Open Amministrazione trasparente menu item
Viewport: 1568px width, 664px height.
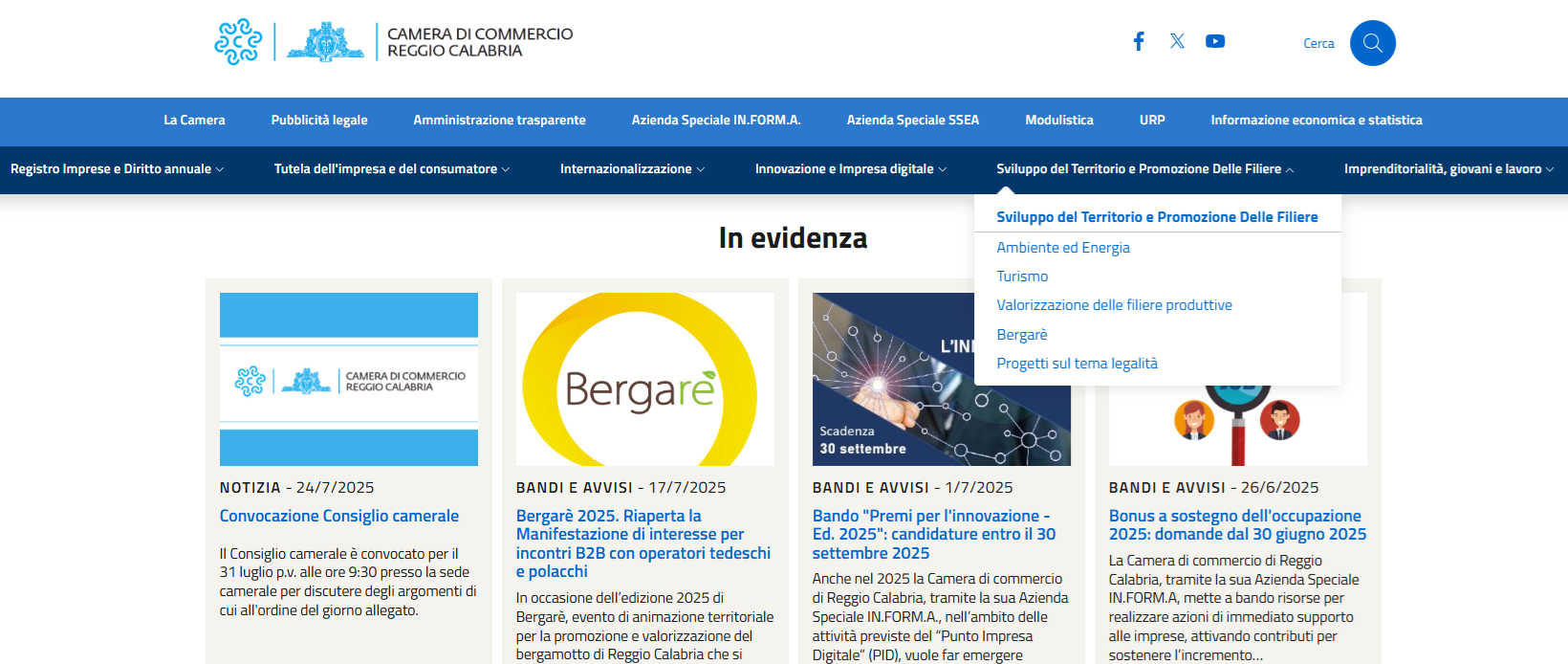point(499,121)
